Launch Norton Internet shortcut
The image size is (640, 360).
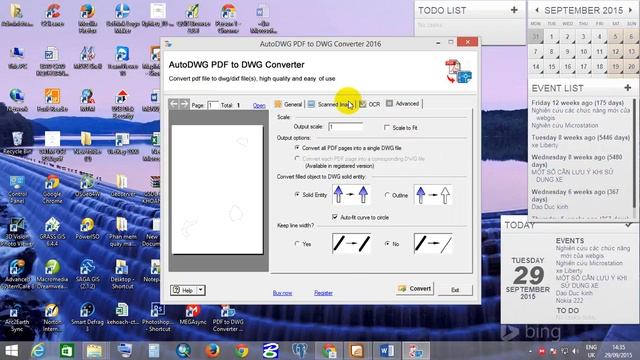[52, 317]
